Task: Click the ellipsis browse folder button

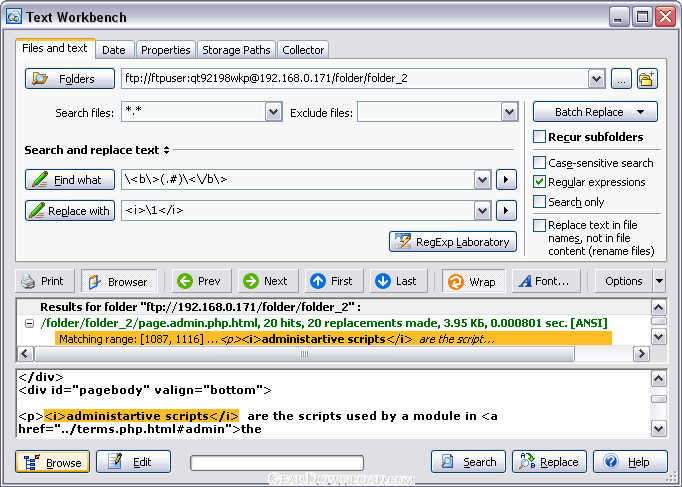Action: [x=621, y=79]
